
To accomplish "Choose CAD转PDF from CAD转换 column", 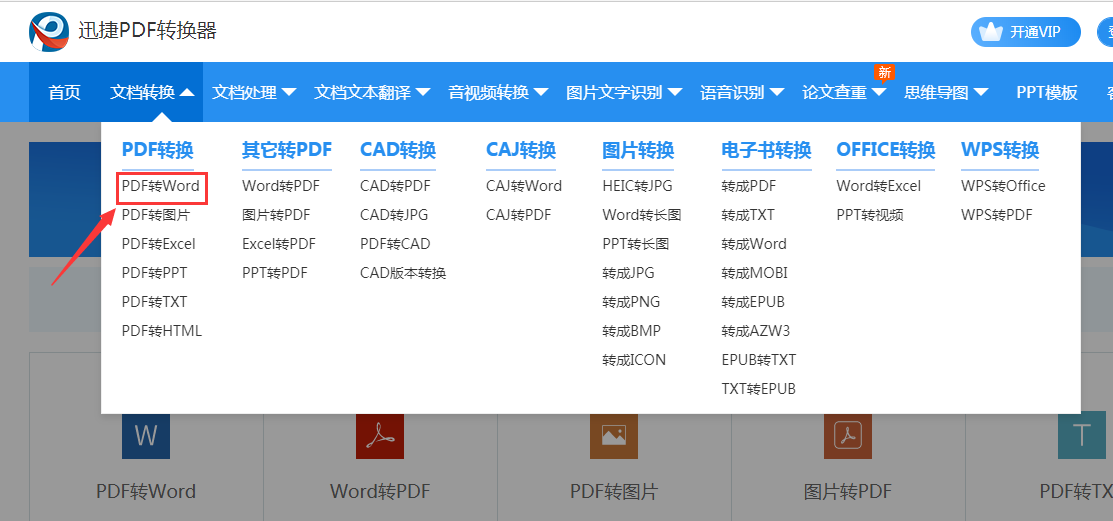I will coord(395,186).
